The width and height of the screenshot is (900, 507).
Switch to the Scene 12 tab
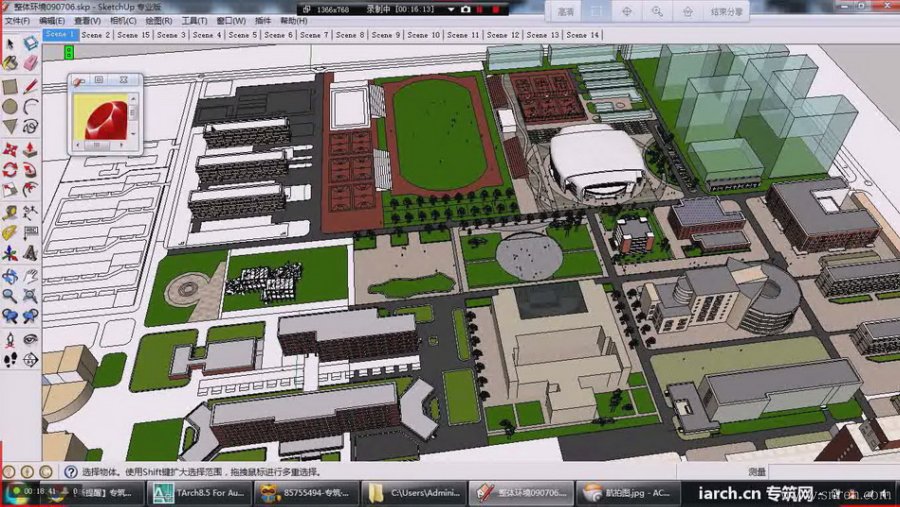(503, 35)
